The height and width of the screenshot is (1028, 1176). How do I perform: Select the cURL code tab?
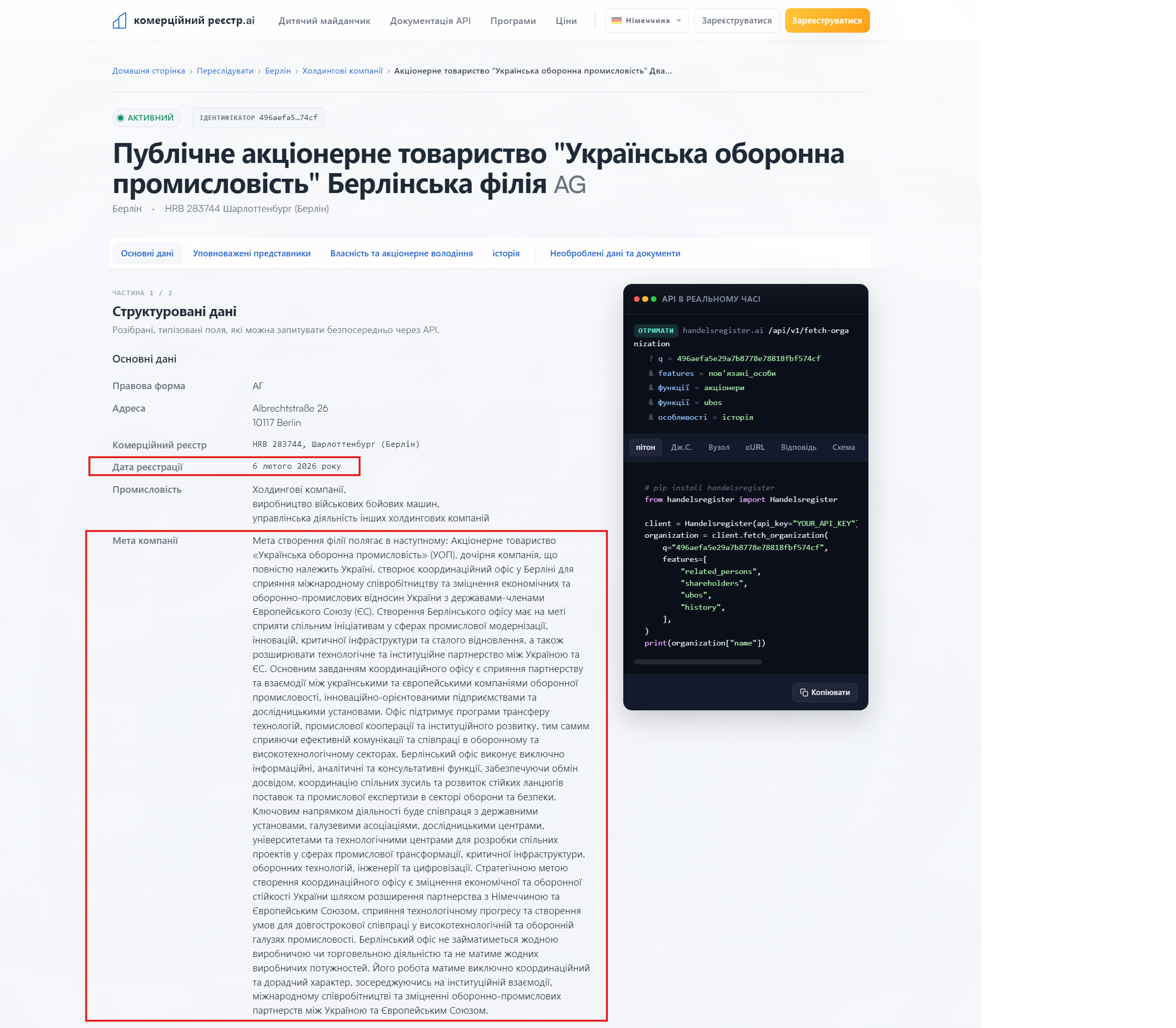pyautogui.click(x=755, y=447)
